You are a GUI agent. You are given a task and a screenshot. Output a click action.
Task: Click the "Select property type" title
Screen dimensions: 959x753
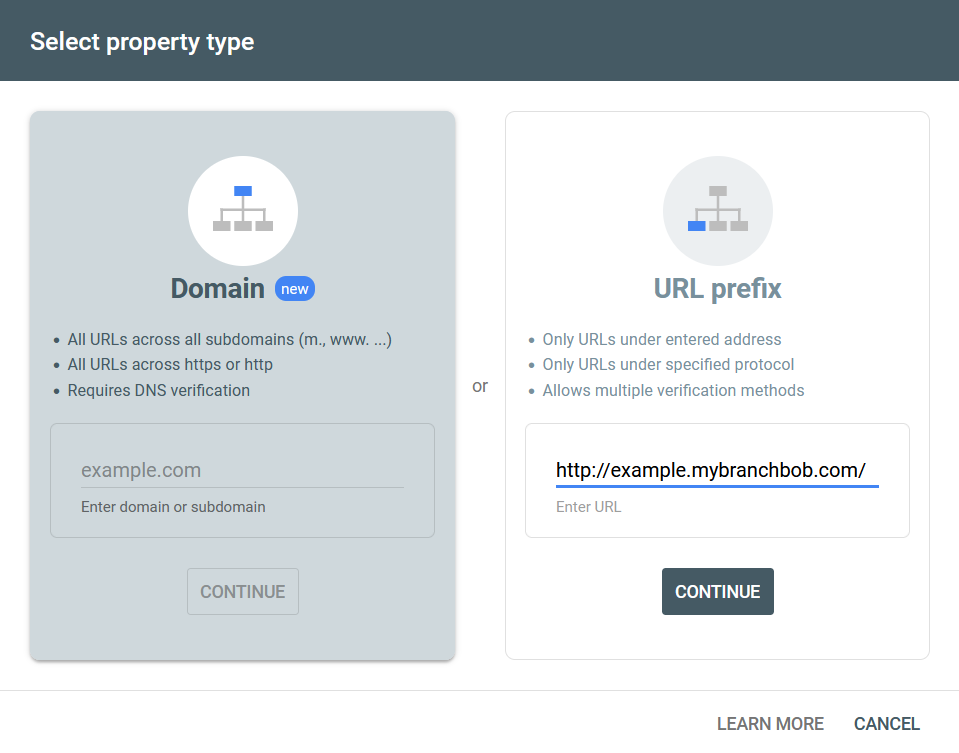tap(142, 42)
